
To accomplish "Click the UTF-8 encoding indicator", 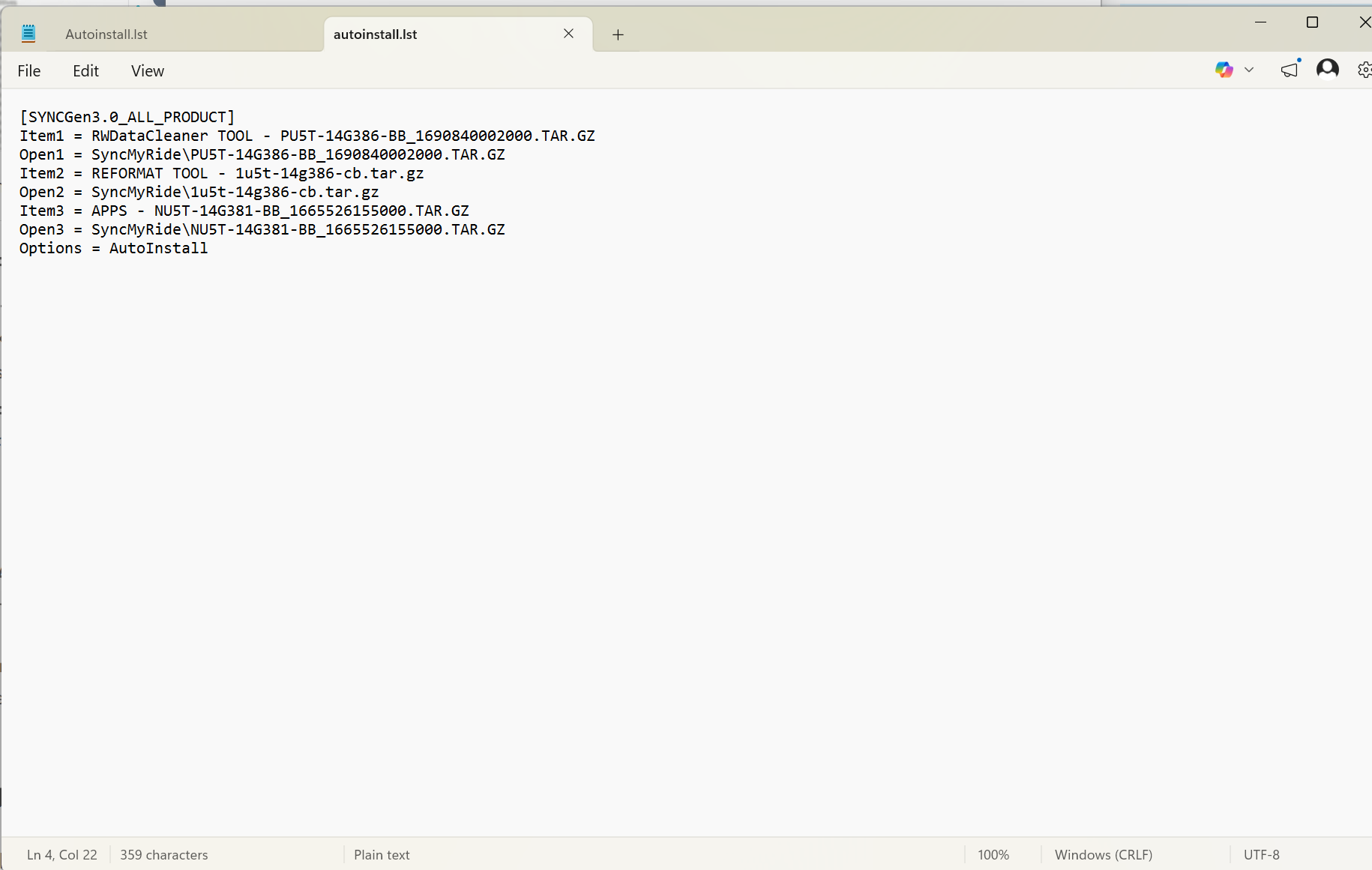I will pyautogui.click(x=1261, y=855).
